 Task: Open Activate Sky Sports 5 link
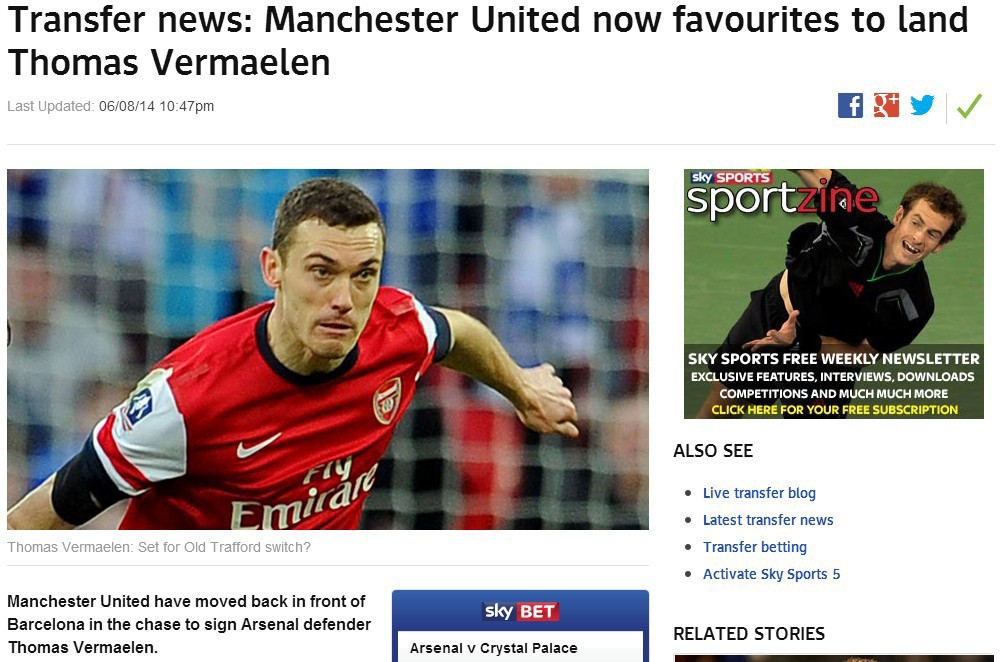point(771,574)
